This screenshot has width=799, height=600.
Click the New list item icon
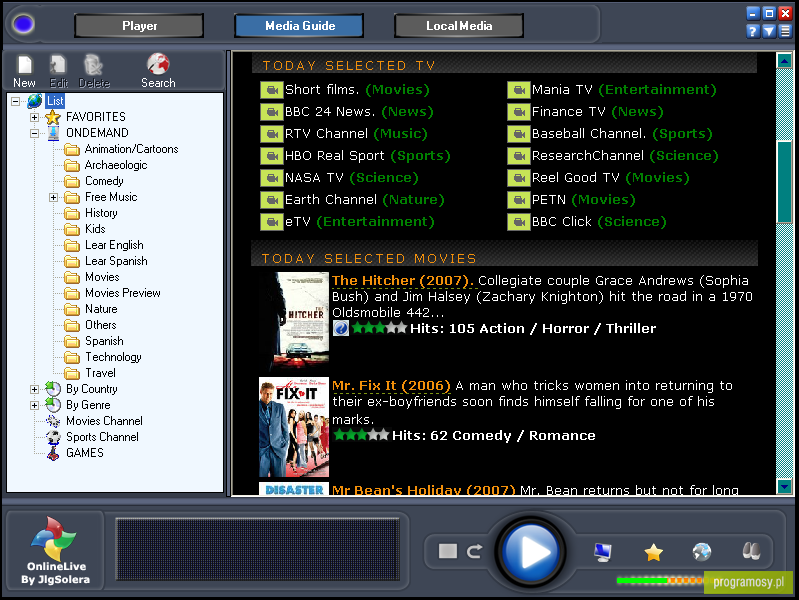[x=24, y=65]
